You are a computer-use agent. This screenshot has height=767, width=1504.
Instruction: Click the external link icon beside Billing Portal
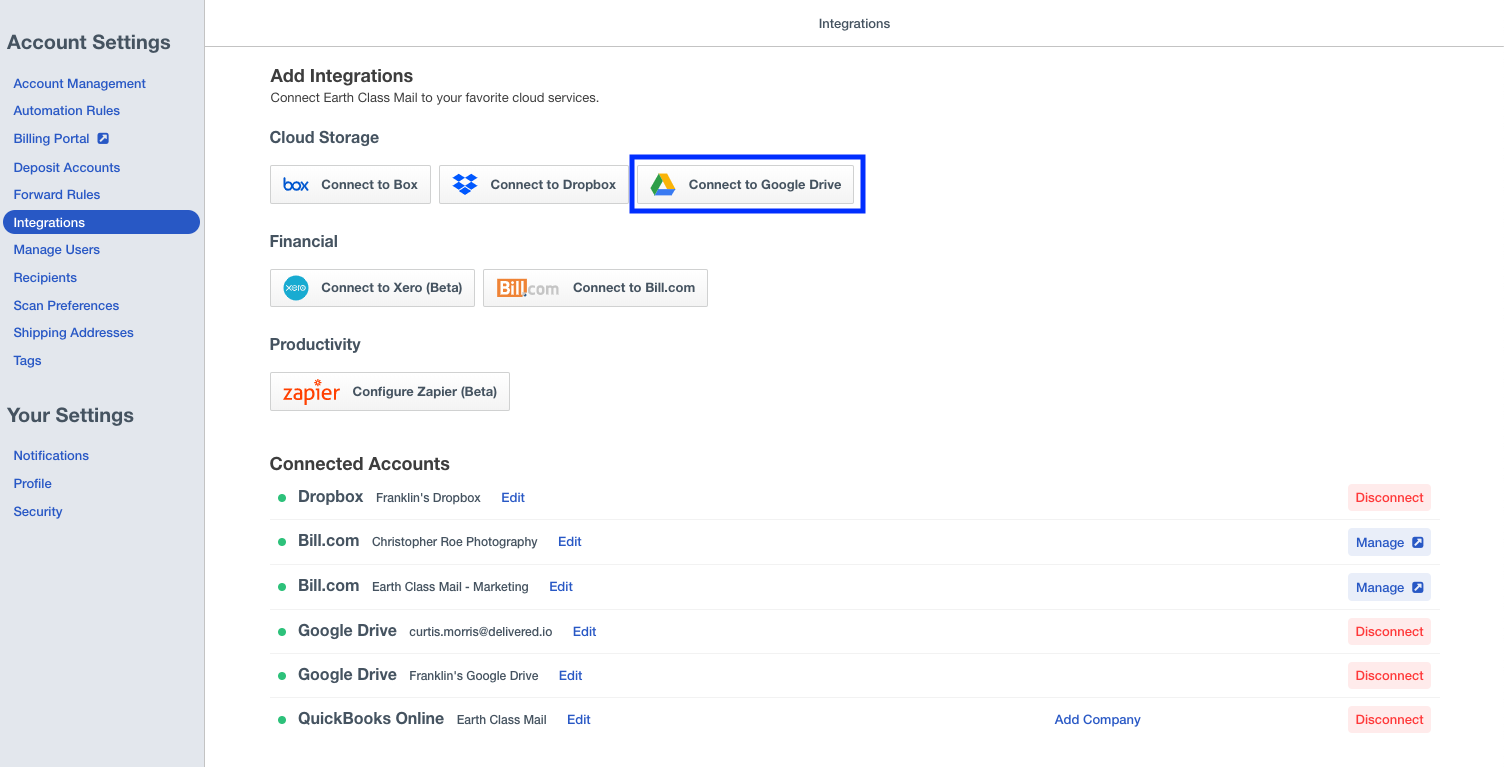[103, 139]
